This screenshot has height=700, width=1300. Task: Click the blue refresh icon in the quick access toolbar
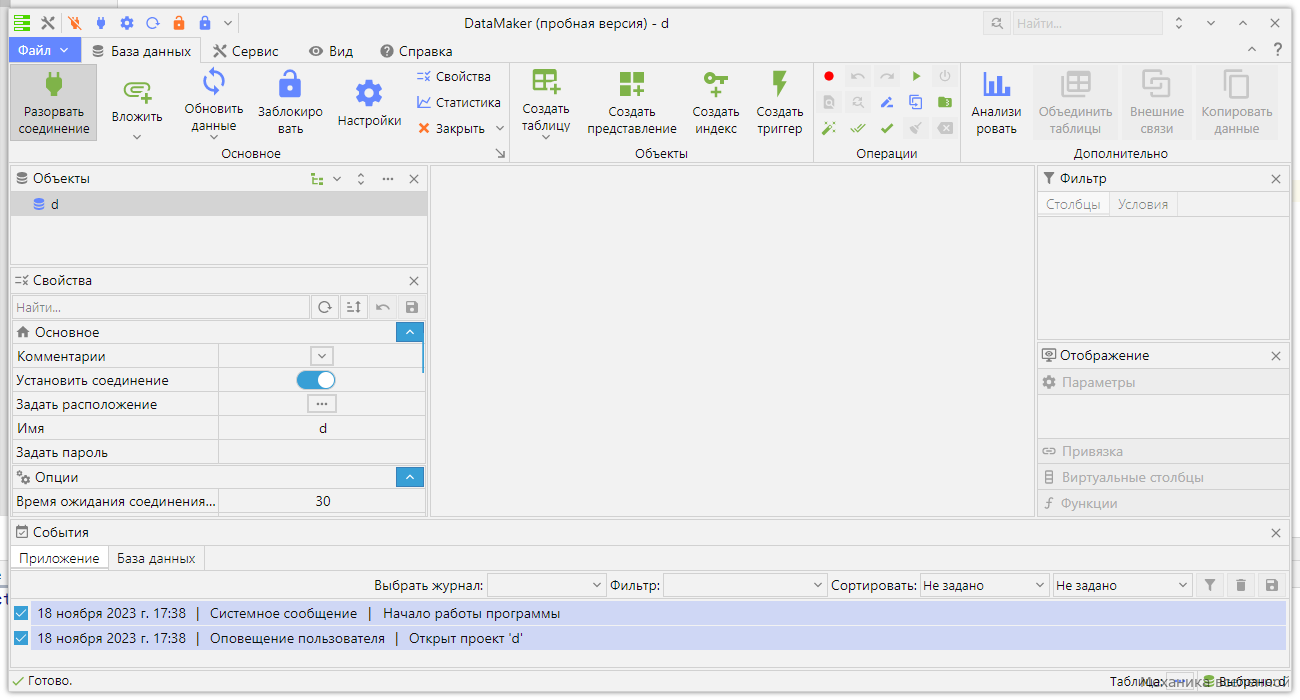tap(153, 23)
